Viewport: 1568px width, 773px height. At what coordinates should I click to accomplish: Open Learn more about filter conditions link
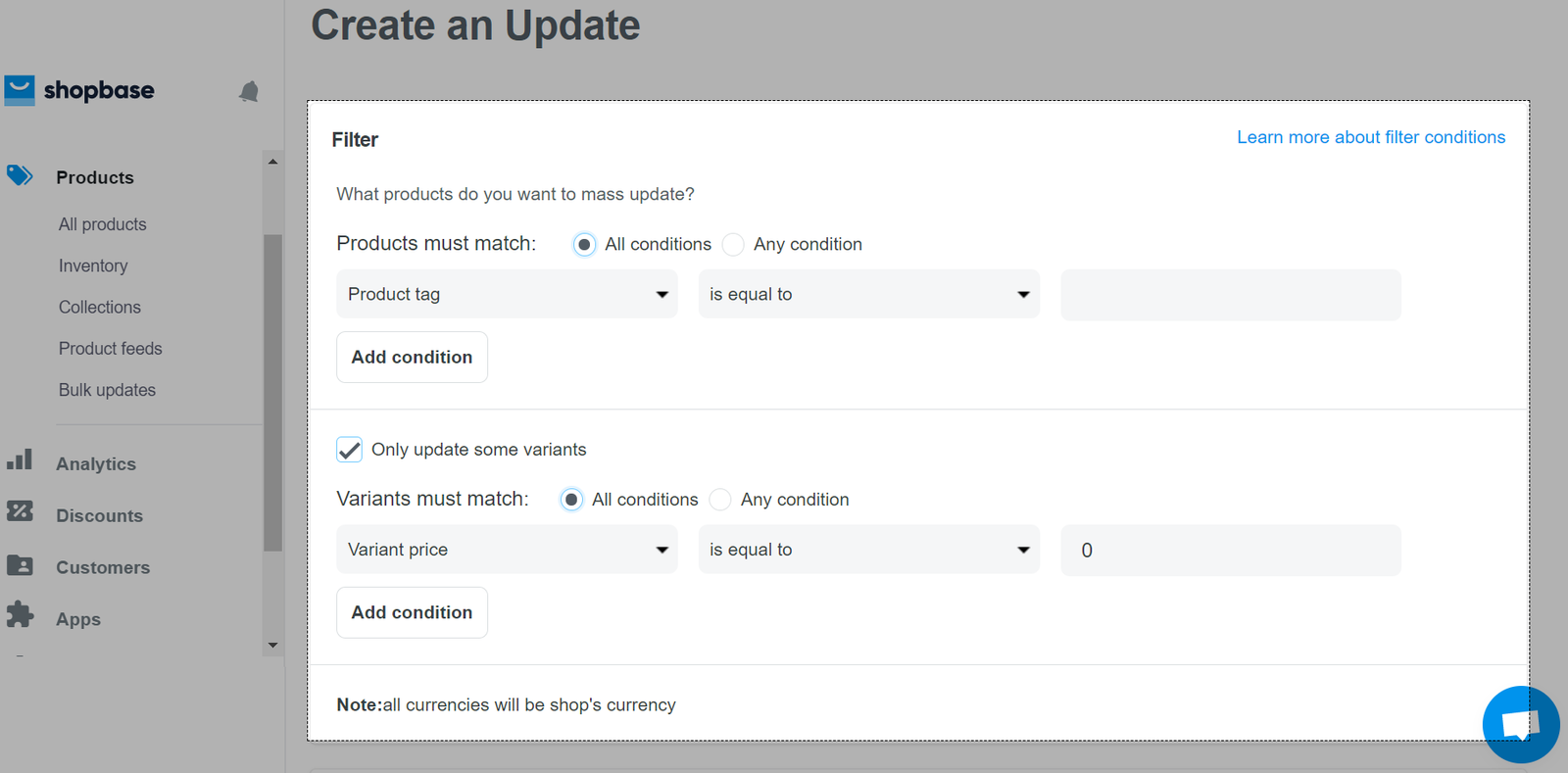(1371, 137)
